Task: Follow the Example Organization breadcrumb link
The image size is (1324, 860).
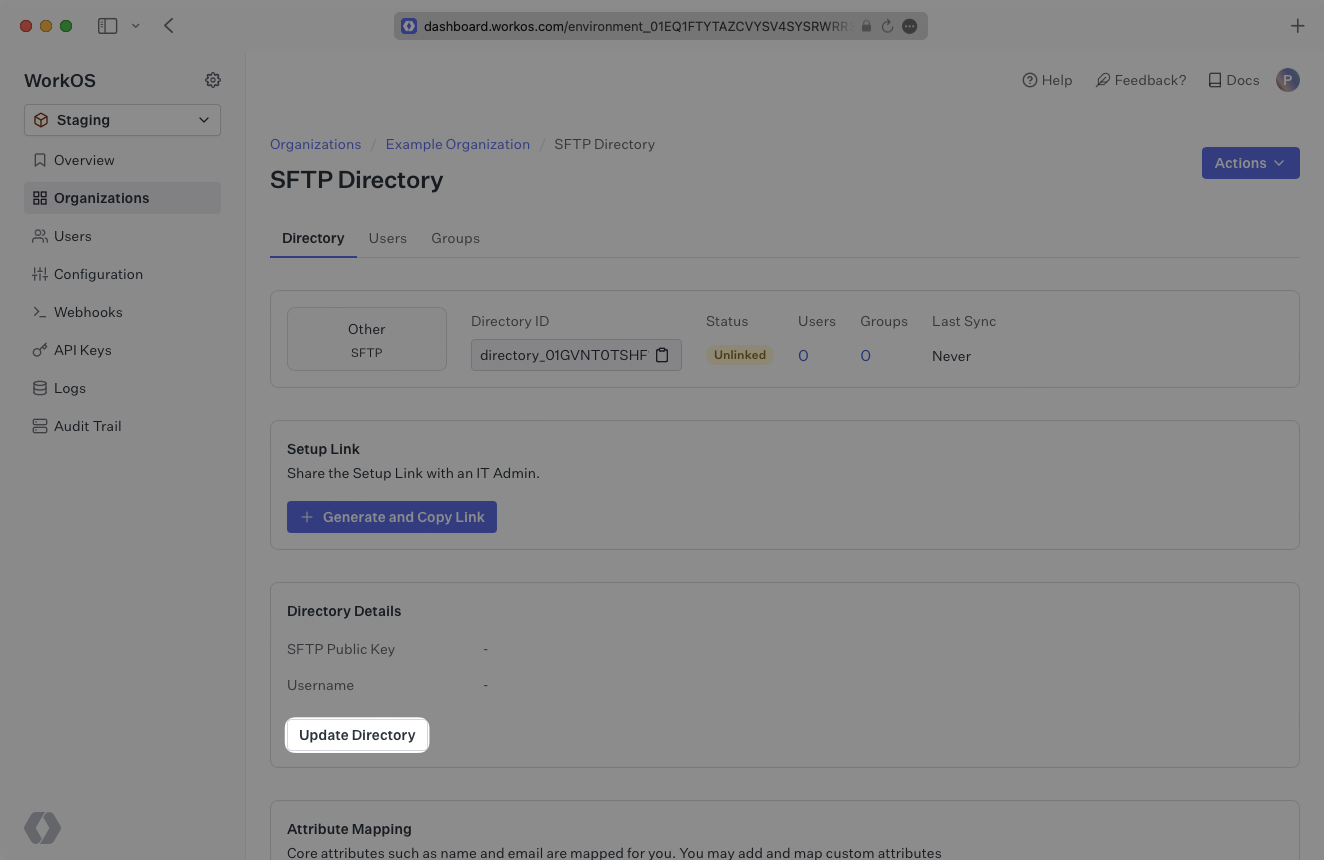Action: [x=458, y=144]
